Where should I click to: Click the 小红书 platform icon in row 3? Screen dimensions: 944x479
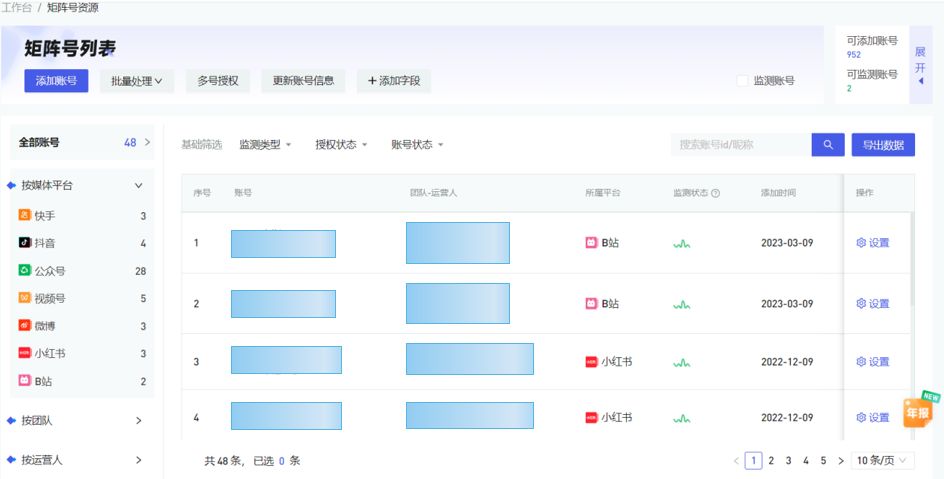coord(591,362)
